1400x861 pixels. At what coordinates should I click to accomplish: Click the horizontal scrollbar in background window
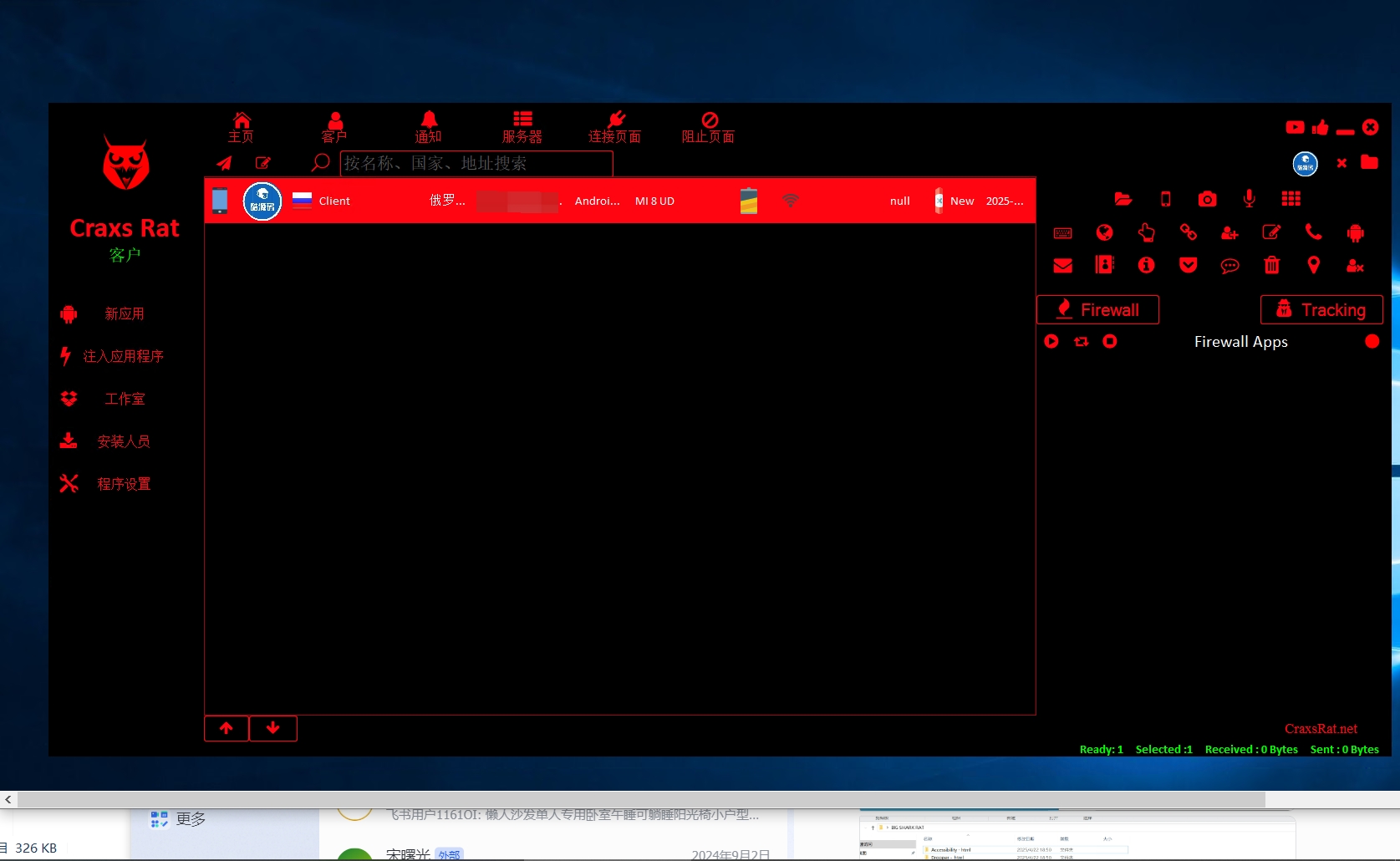tap(641, 800)
